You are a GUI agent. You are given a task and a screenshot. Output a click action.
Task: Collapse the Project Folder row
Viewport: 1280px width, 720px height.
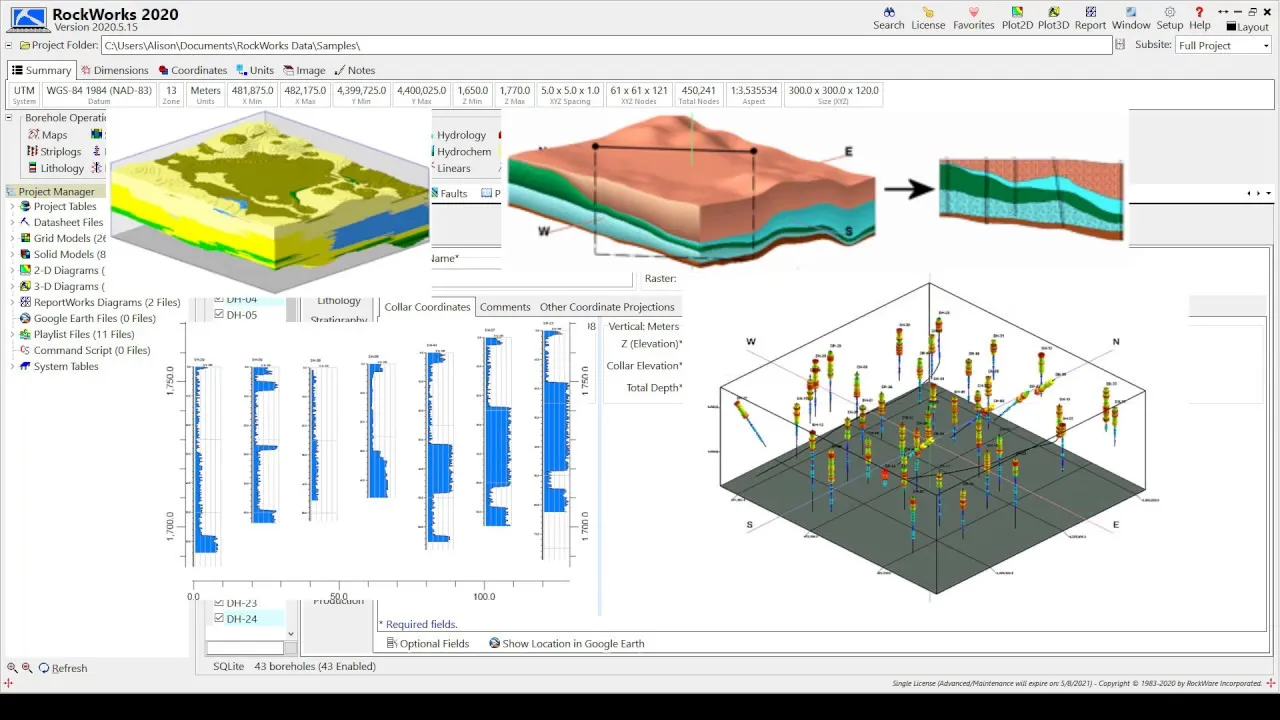pyautogui.click(x=9, y=45)
